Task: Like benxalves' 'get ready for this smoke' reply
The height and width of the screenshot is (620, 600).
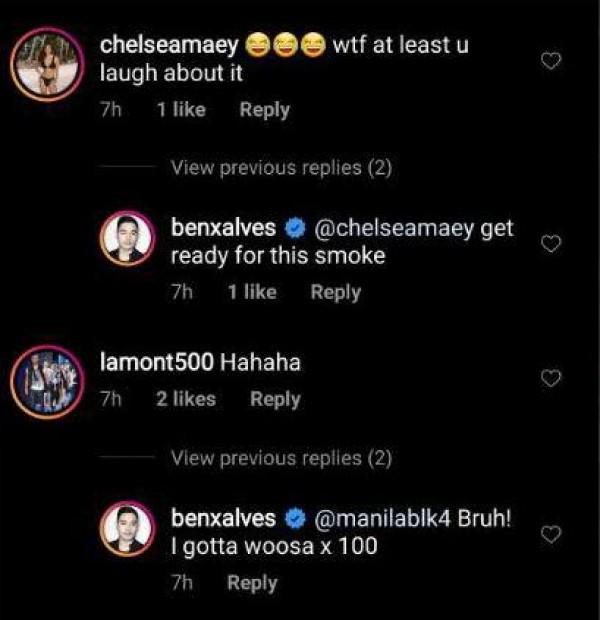Action: [x=551, y=244]
